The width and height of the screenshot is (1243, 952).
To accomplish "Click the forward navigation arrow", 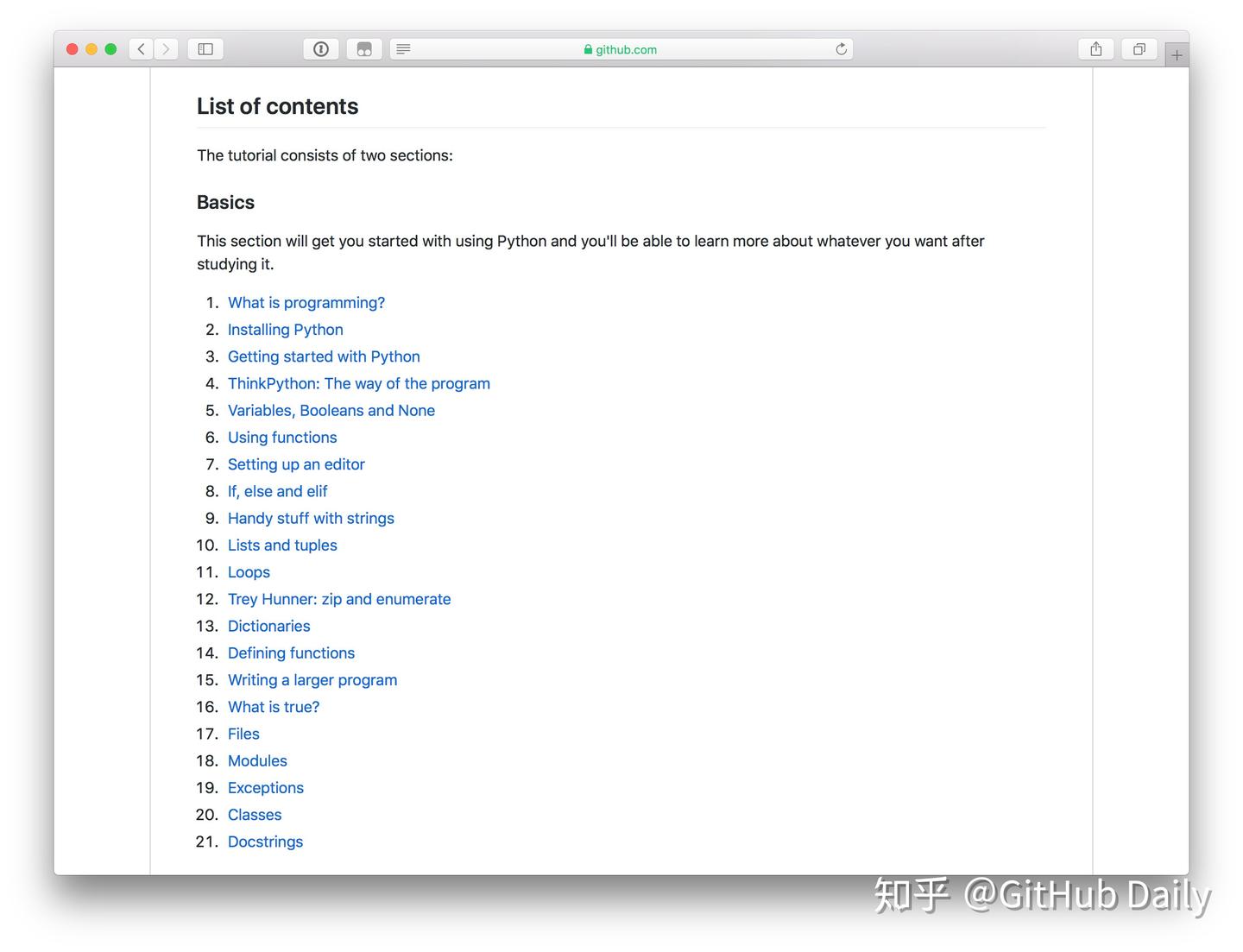I will pyautogui.click(x=166, y=48).
